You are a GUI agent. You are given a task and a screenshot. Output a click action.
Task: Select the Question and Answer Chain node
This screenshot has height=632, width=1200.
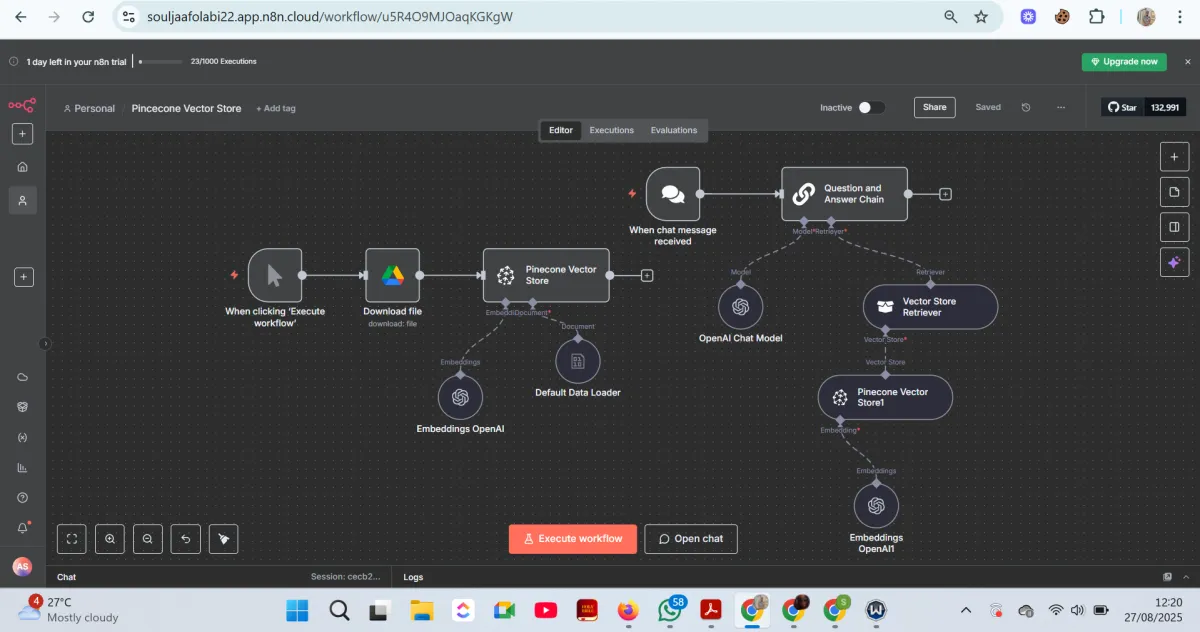pos(844,194)
